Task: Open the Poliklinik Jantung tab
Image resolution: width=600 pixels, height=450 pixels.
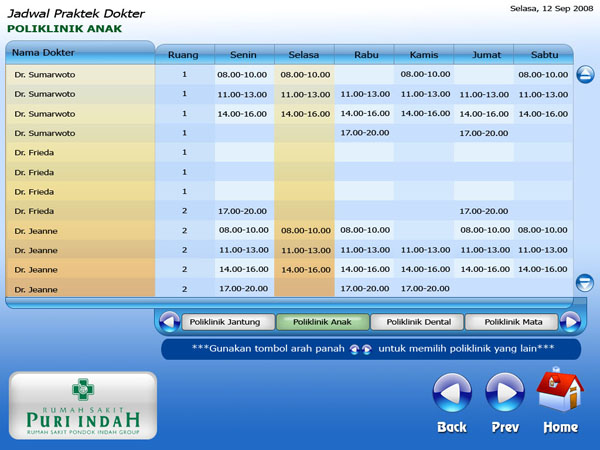Action: coord(225,322)
